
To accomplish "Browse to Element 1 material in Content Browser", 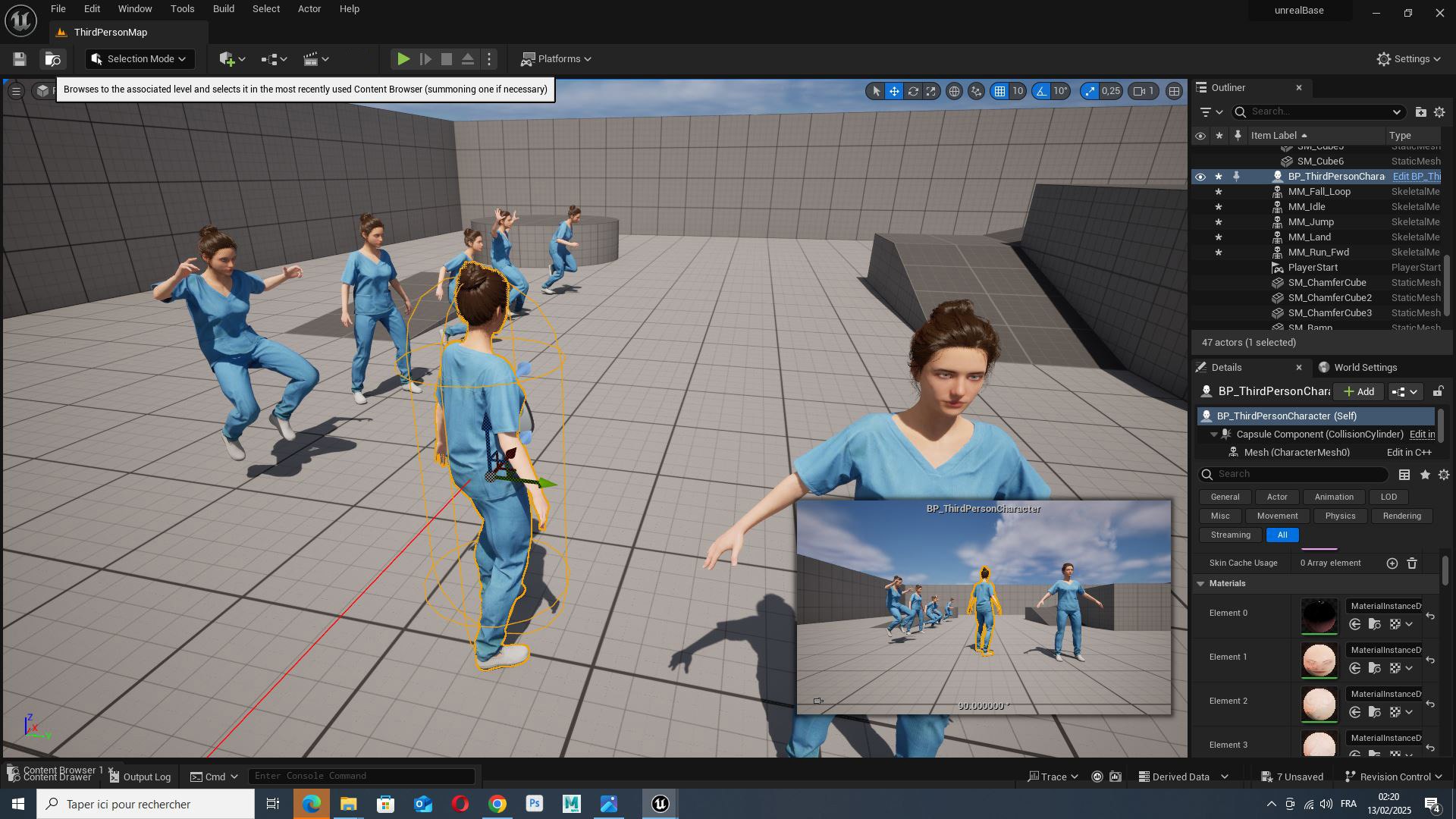I will 1374,668.
